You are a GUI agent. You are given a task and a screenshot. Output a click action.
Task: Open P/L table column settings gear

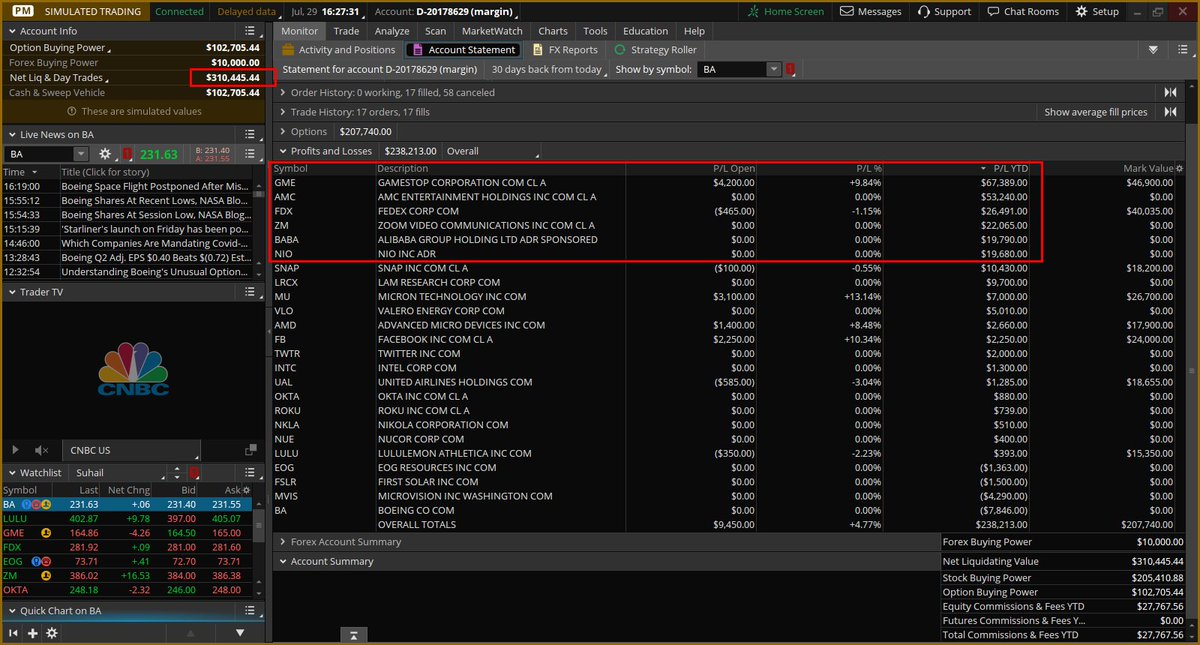coord(1180,169)
